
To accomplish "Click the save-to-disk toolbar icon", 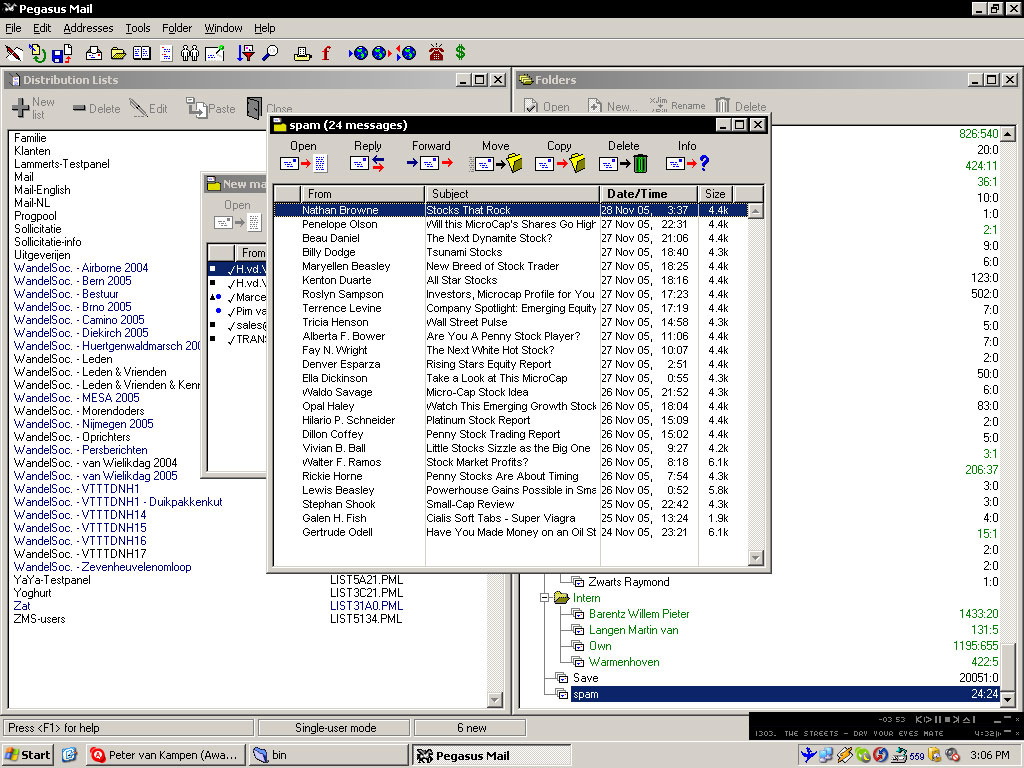I will pos(62,54).
